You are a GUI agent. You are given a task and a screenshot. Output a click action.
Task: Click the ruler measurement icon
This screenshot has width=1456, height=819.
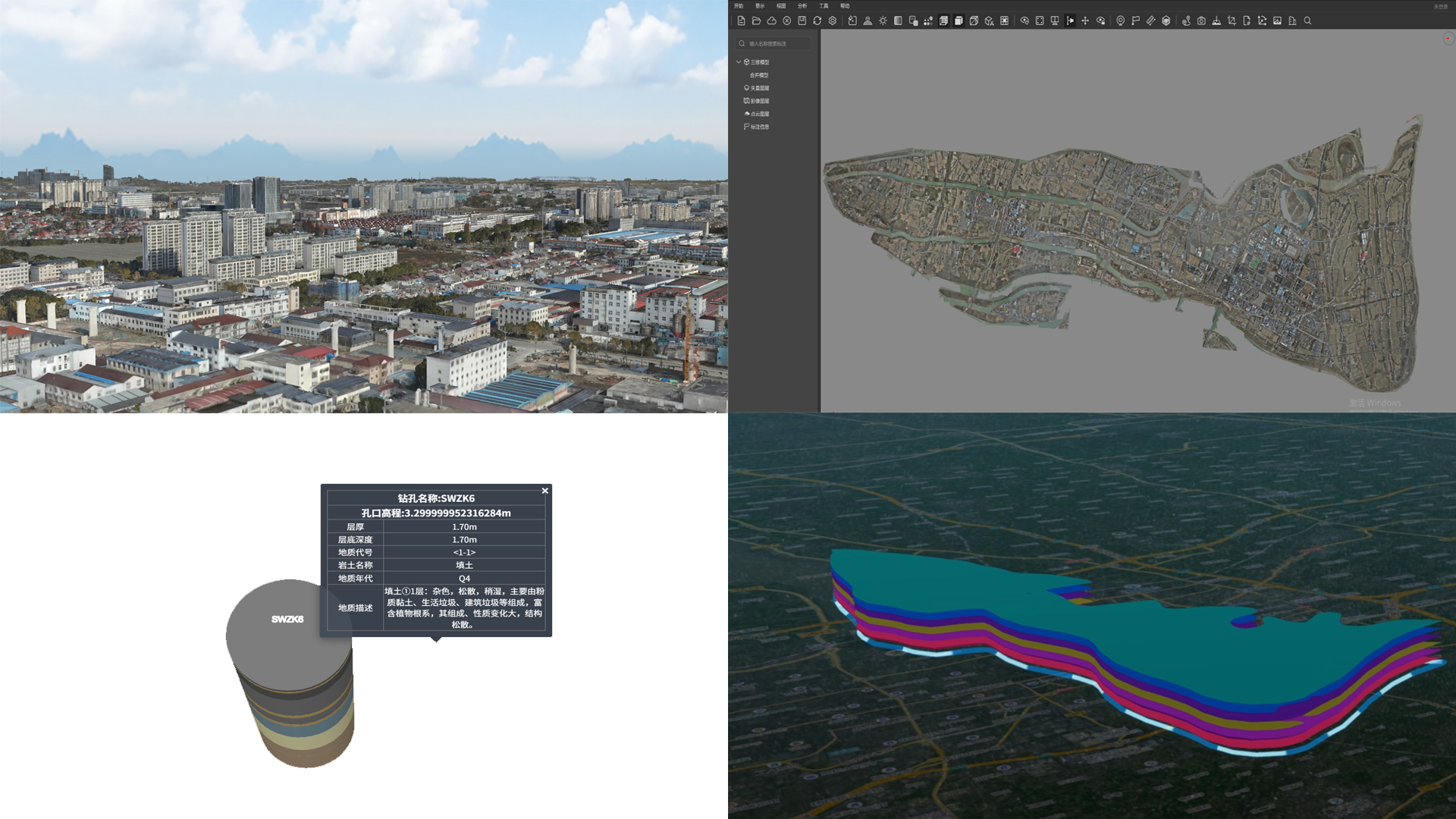point(1150,20)
